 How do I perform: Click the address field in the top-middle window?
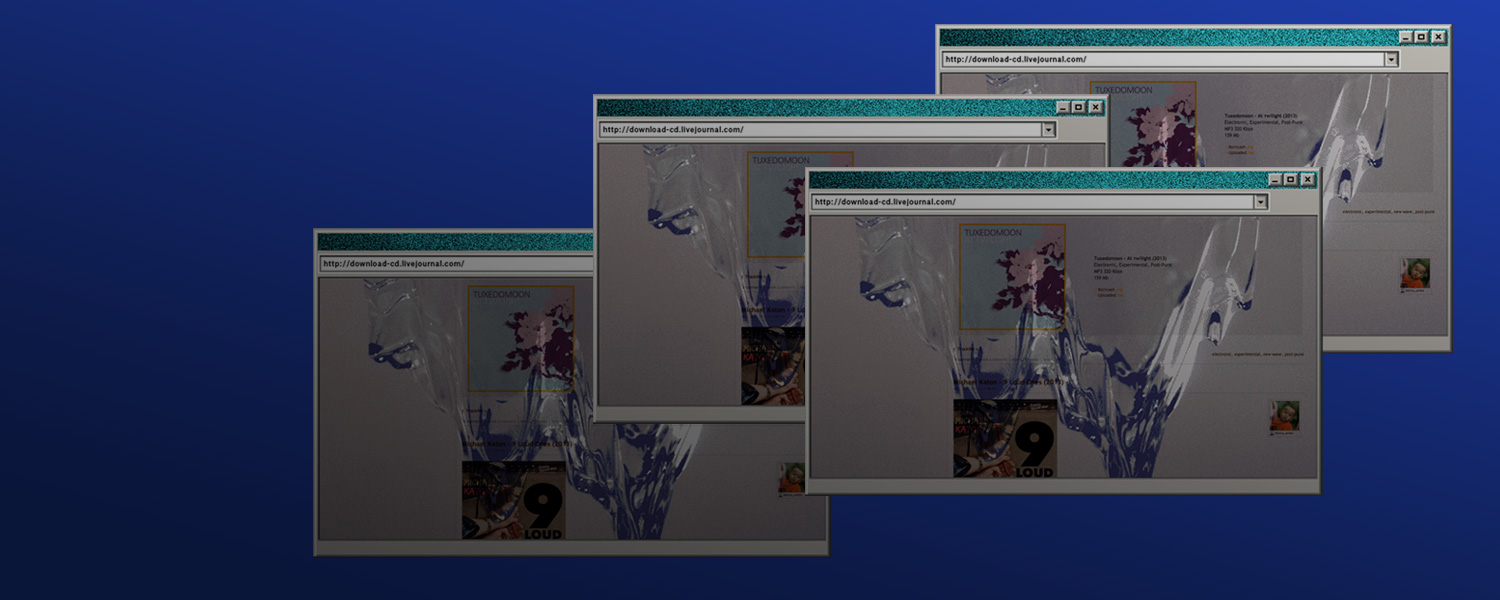click(x=821, y=130)
